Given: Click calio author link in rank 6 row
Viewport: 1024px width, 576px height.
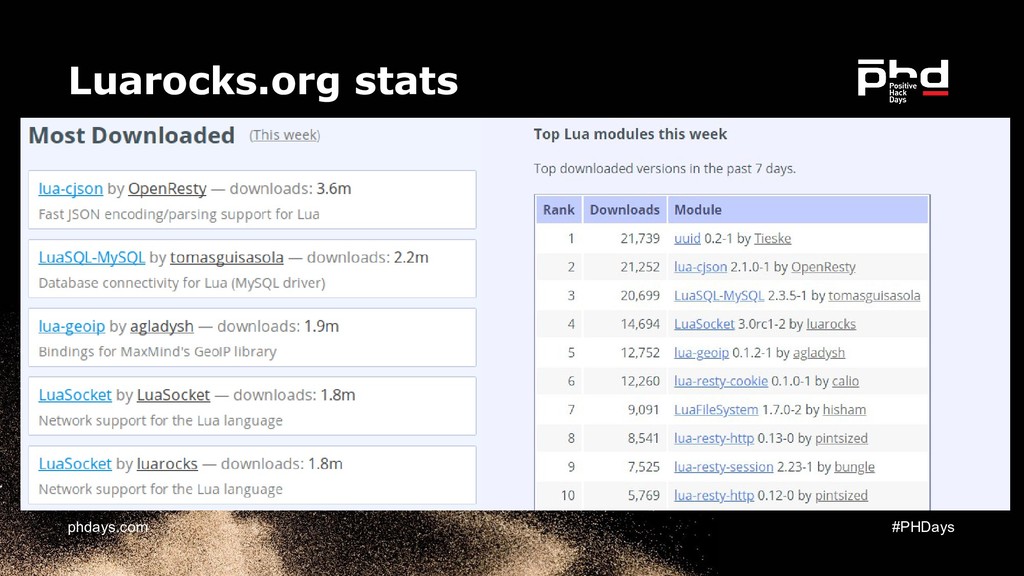Looking at the screenshot, I should point(845,381).
